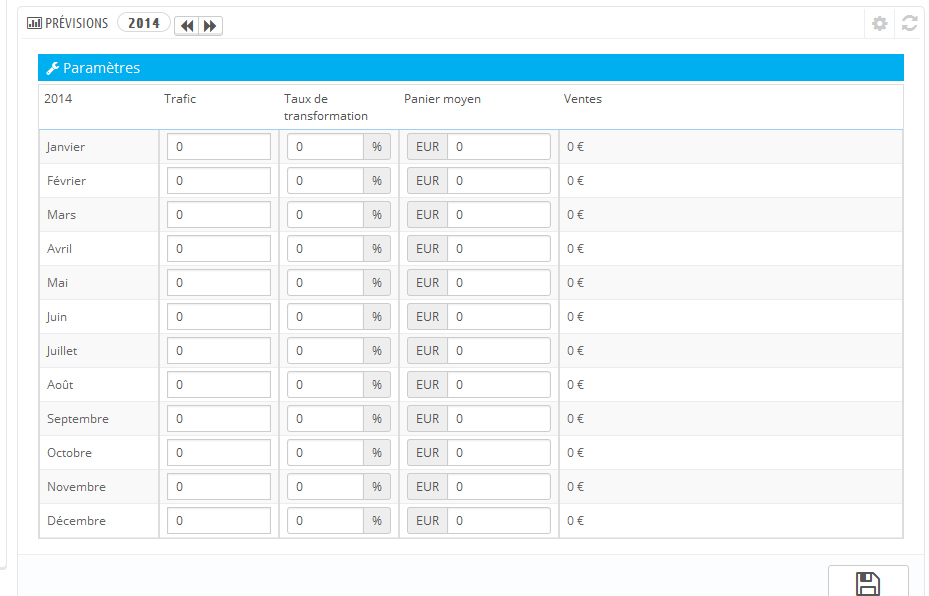
Task: Focus Décembre taux de transformation field
Action: point(325,521)
